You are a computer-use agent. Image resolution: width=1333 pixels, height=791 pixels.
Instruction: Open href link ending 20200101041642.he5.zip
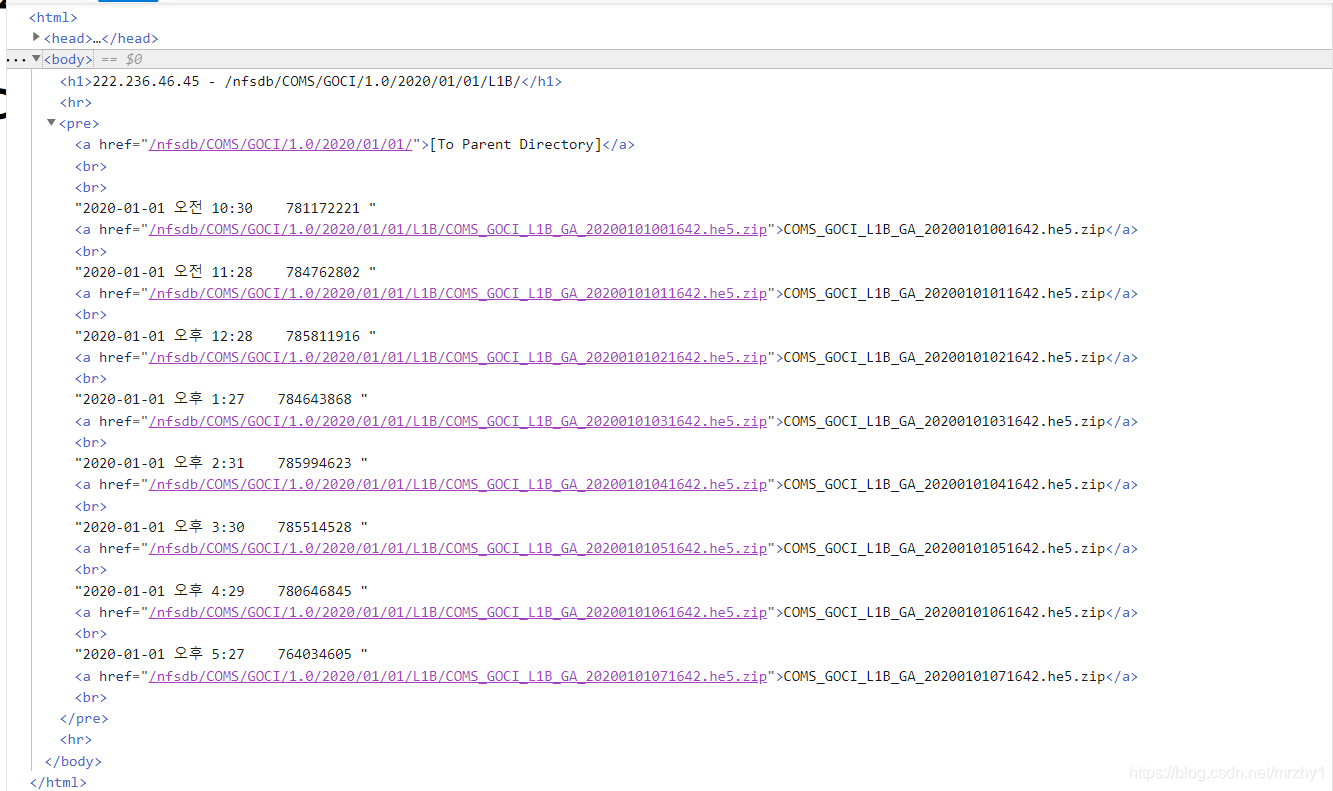tap(458, 485)
